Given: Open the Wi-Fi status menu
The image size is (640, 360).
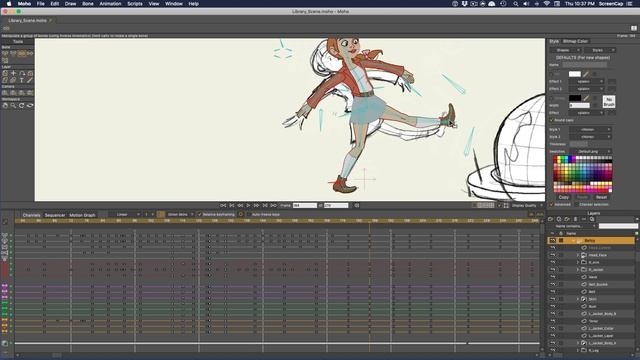Looking at the screenshot, I should tap(547, 4).
